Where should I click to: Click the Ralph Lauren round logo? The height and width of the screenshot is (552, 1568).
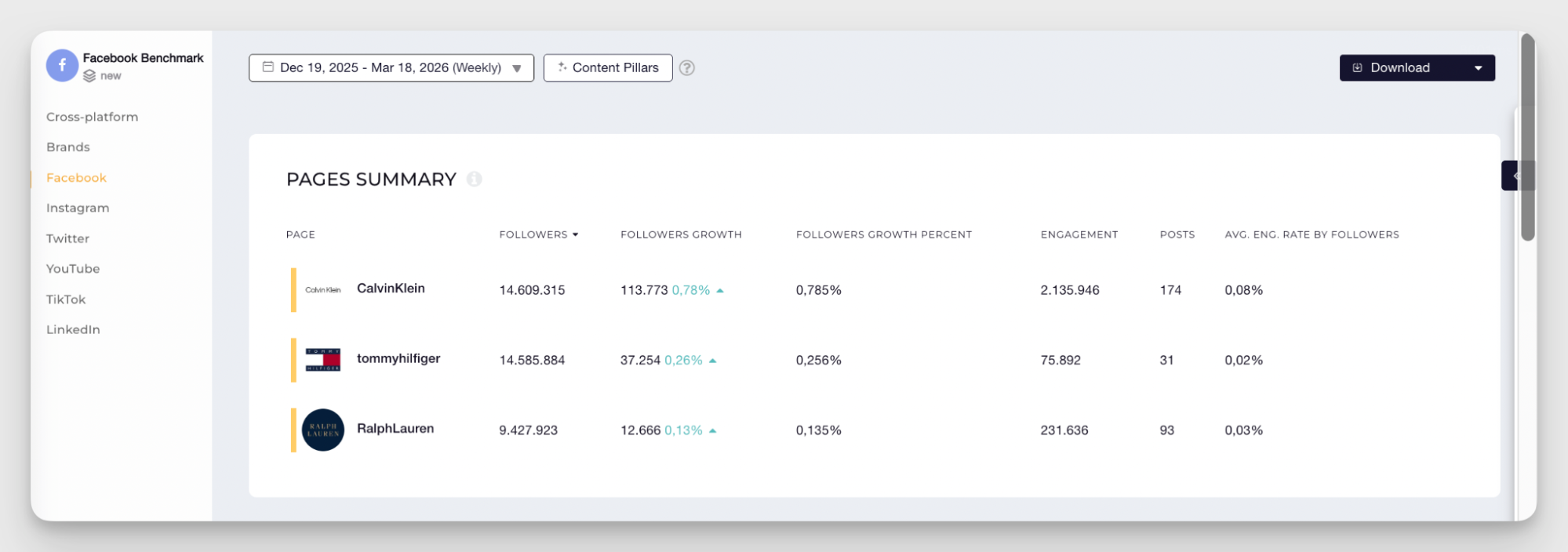[323, 430]
